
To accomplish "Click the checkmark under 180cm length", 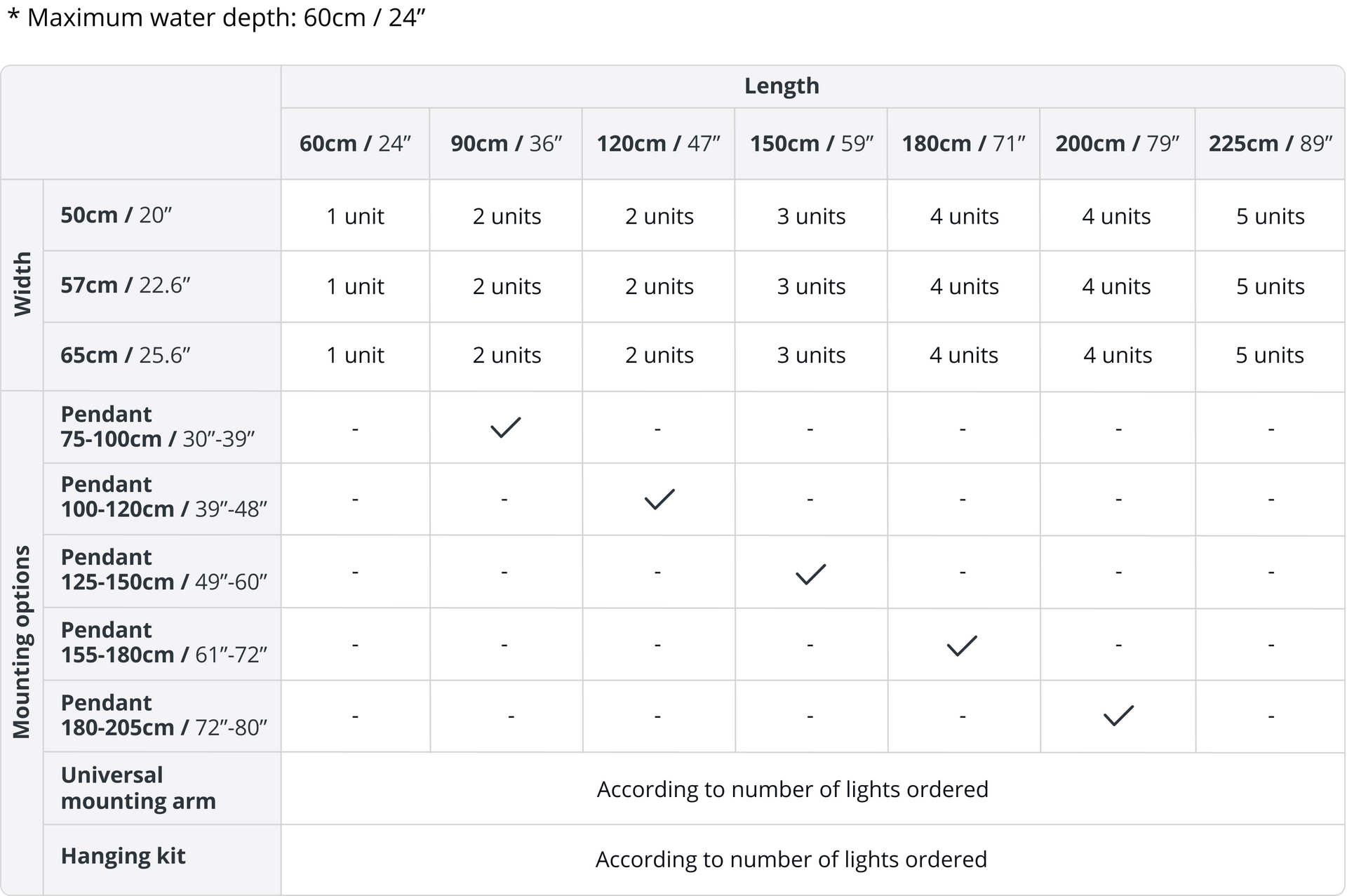I will tap(962, 646).
